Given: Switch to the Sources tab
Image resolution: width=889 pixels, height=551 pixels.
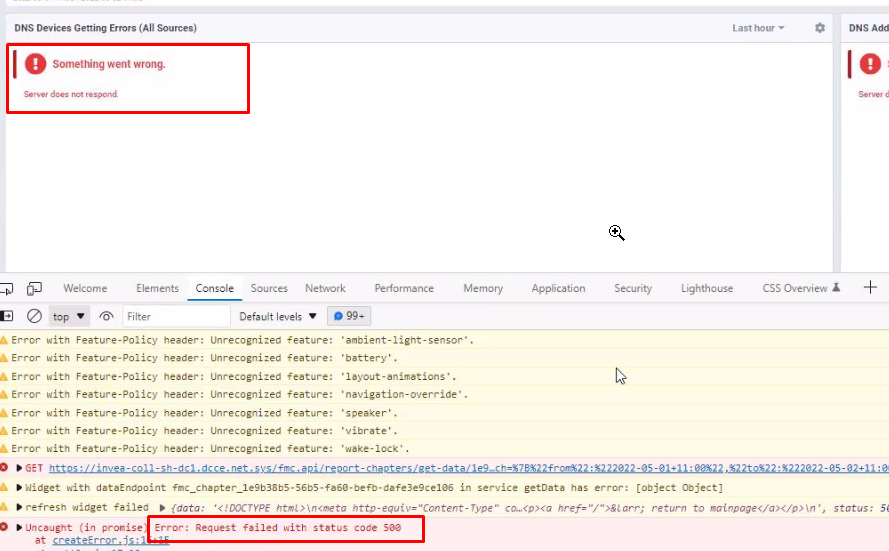Looking at the screenshot, I should pyautogui.click(x=269, y=288).
